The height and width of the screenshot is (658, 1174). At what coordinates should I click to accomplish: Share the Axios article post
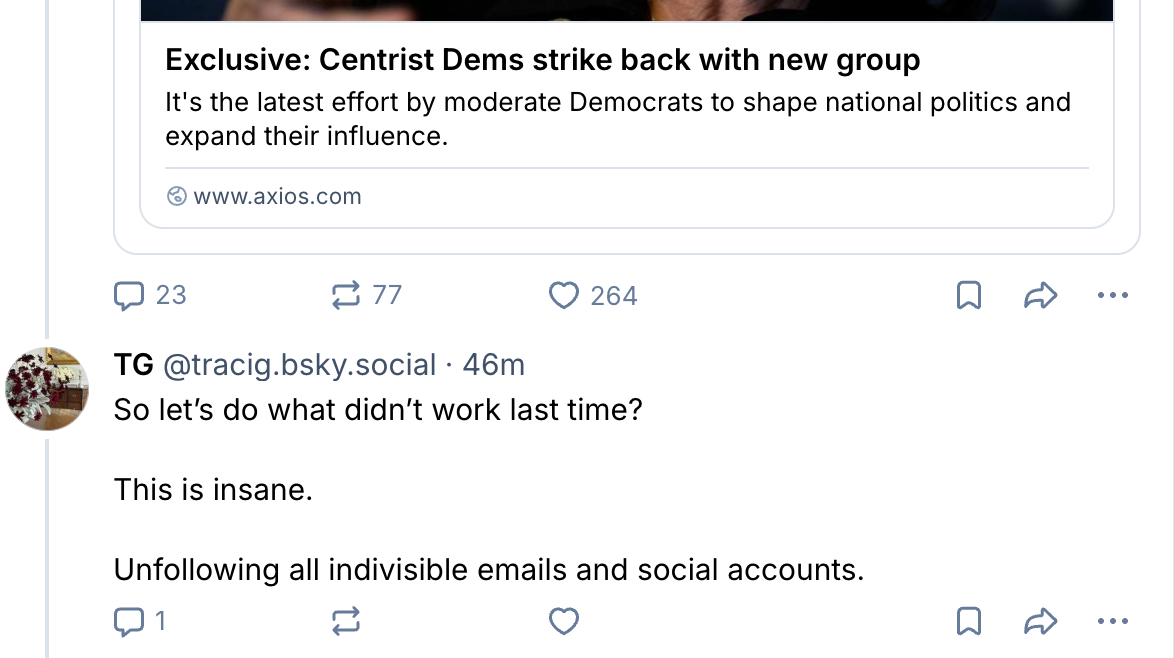pyautogui.click(x=1041, y=296)
